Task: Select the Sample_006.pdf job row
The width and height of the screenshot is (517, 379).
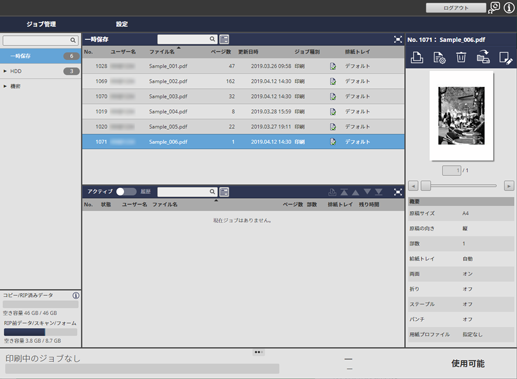Action: pyautogui.click(x=243, y=142)
